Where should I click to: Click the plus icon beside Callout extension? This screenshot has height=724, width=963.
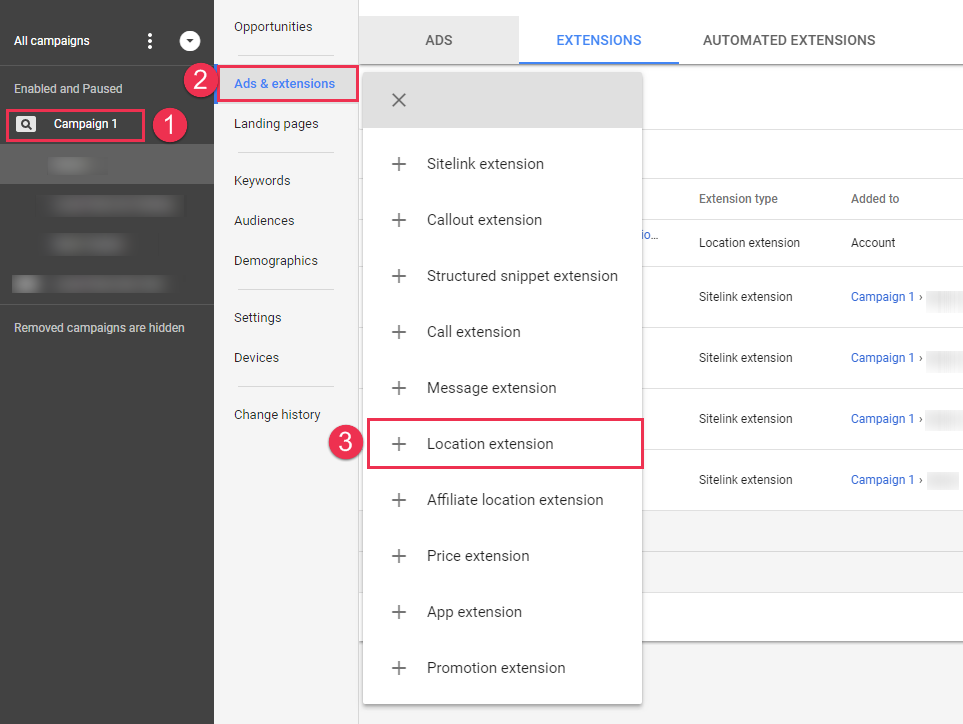399,220
